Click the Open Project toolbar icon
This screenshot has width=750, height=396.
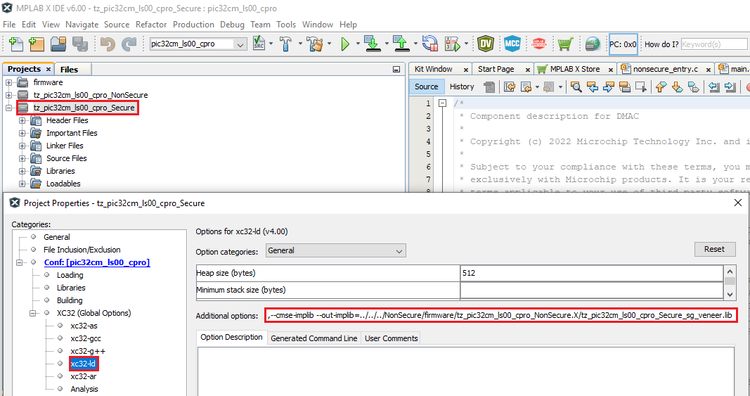point(58,44)
